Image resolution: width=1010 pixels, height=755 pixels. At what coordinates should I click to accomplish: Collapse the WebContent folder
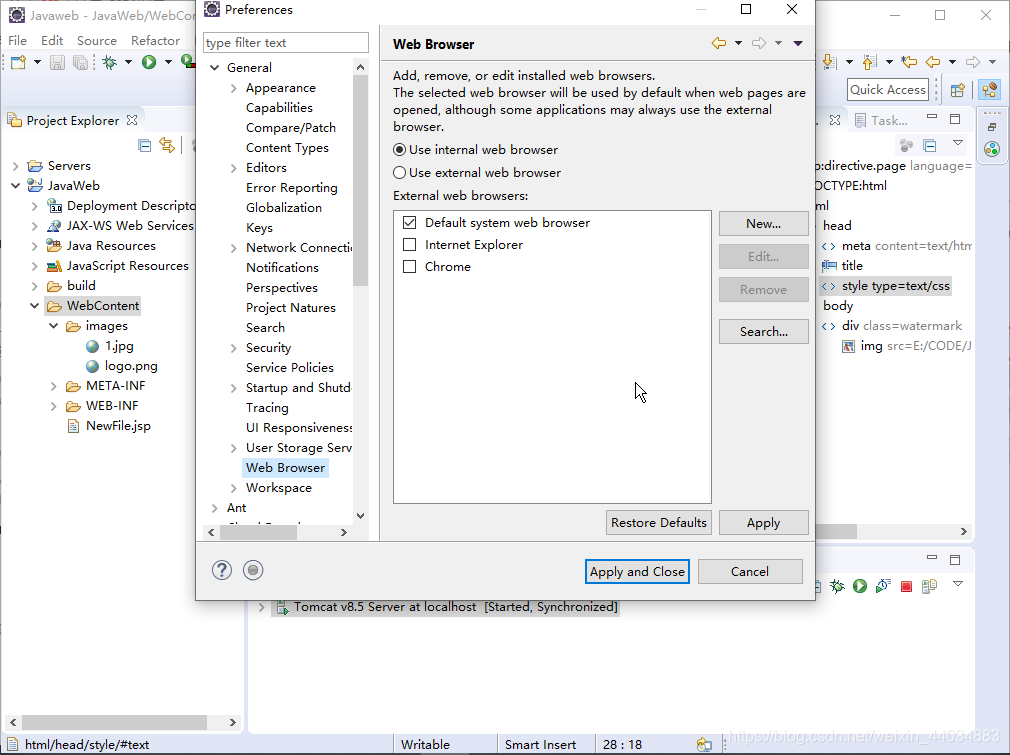coord(35,305)
